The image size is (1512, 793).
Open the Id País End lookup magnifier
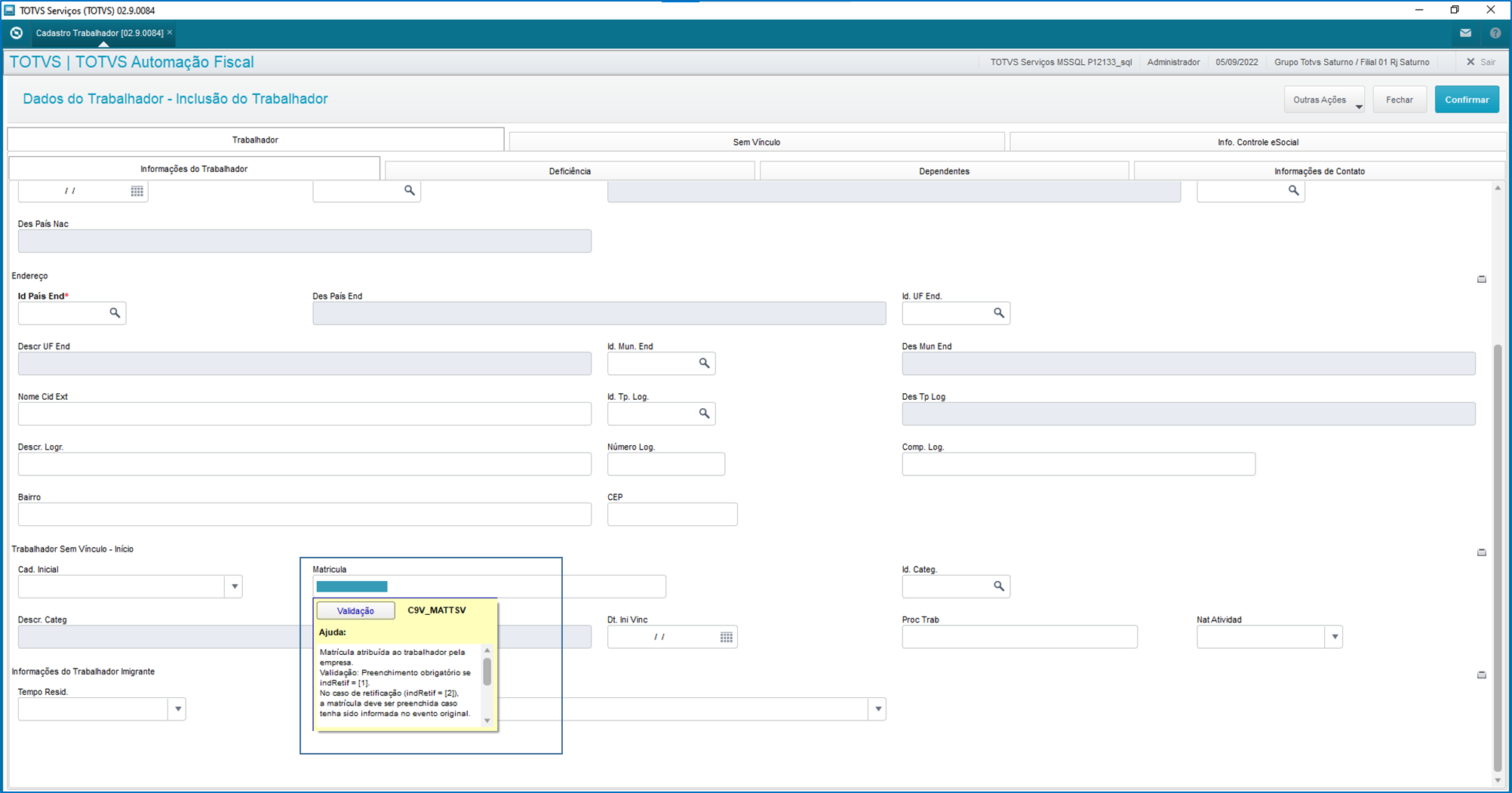[115, 312]
